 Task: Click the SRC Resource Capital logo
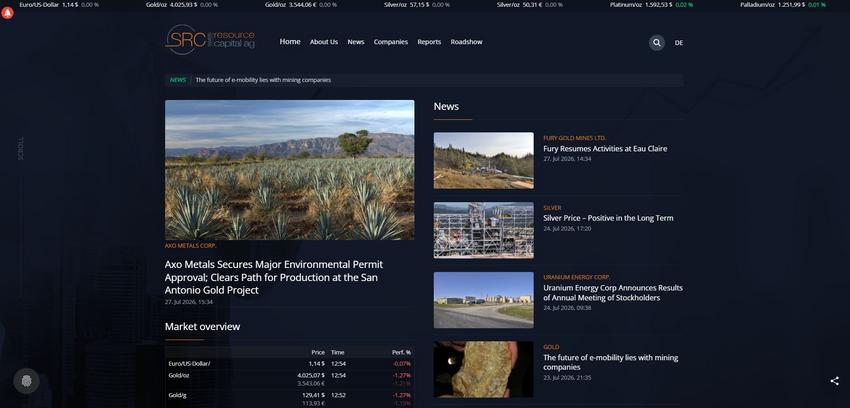[x=210, y=40]
